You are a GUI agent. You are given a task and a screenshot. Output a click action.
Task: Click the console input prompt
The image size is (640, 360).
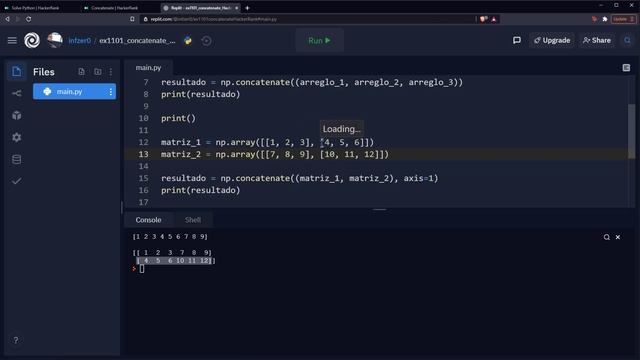(x=141, y=269)
